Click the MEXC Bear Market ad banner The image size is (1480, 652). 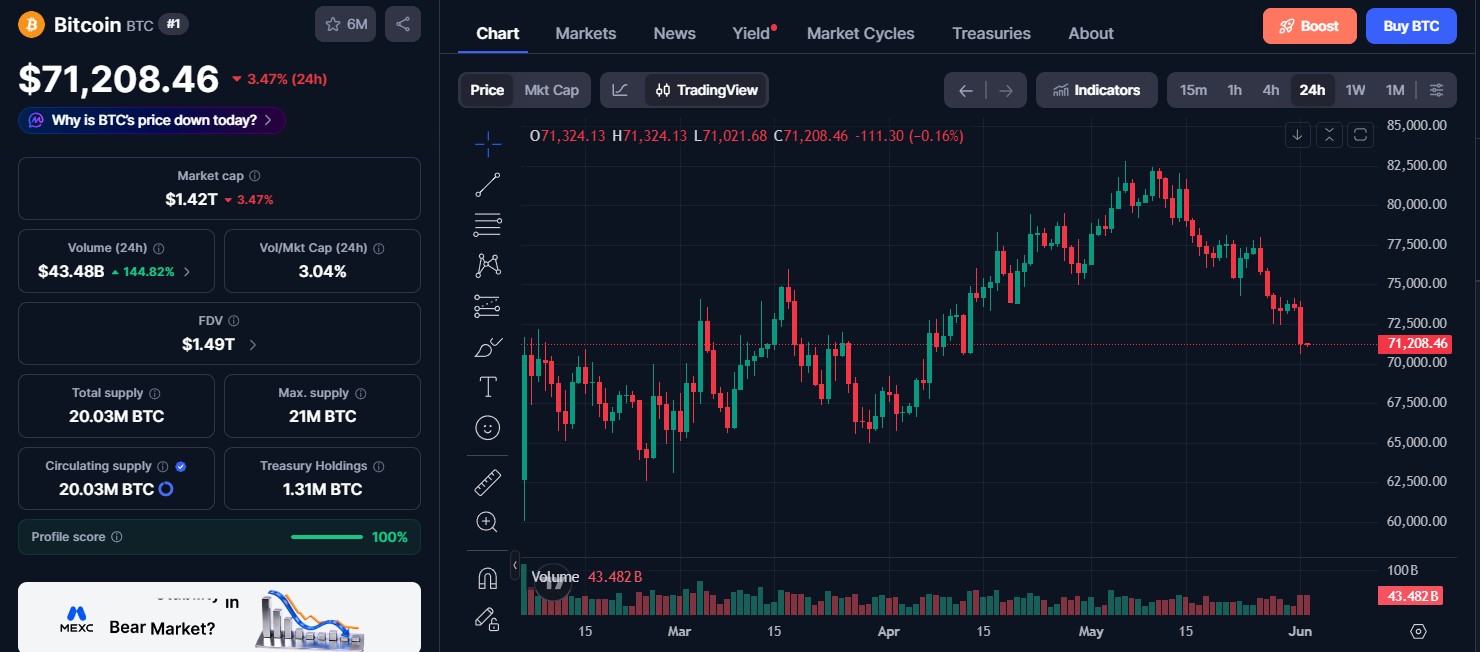coord(219,617)
